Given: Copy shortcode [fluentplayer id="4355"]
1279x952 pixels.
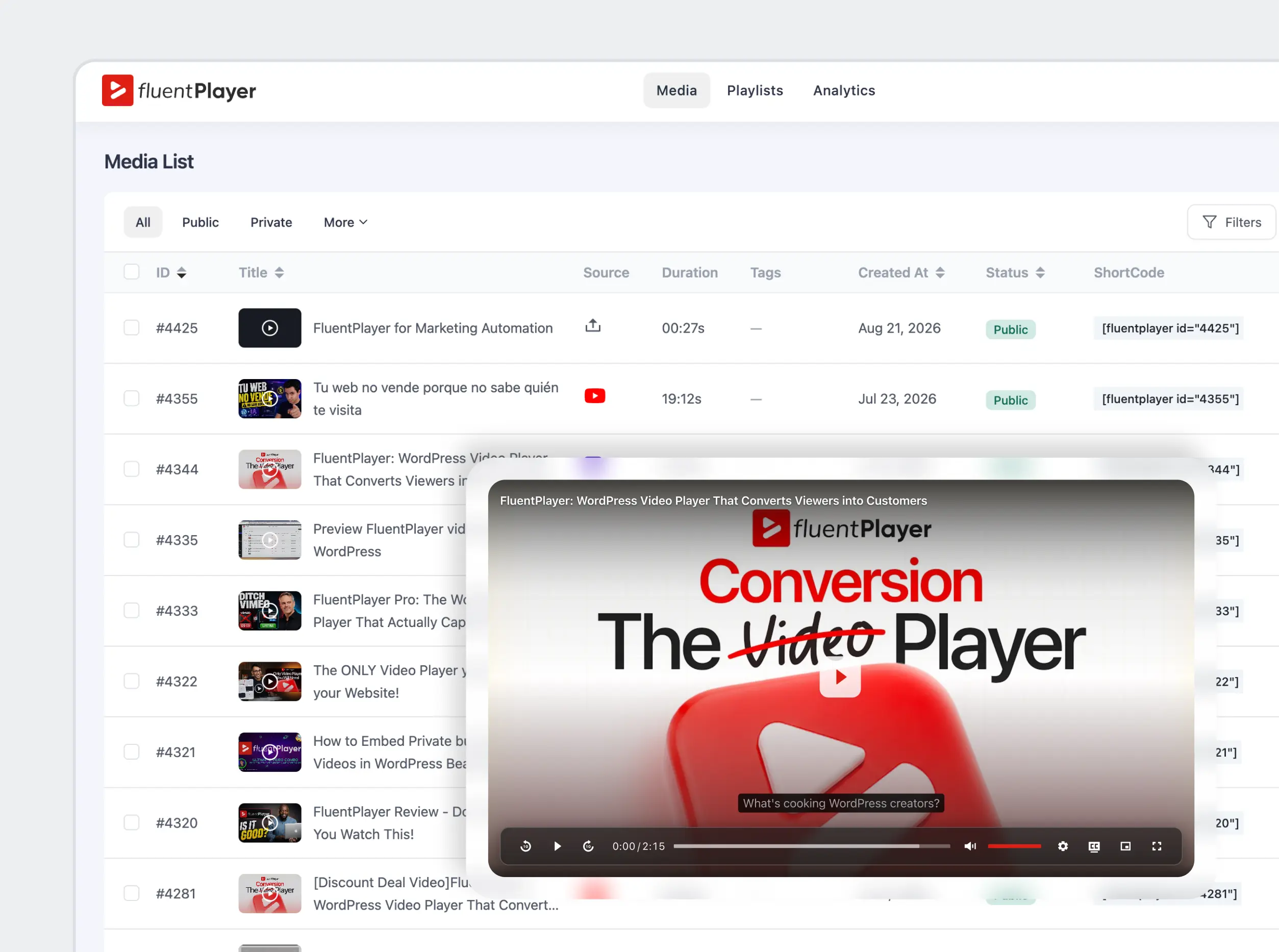Looking at the screenshot, I should pyautogui.click(x=1169, y=399).
